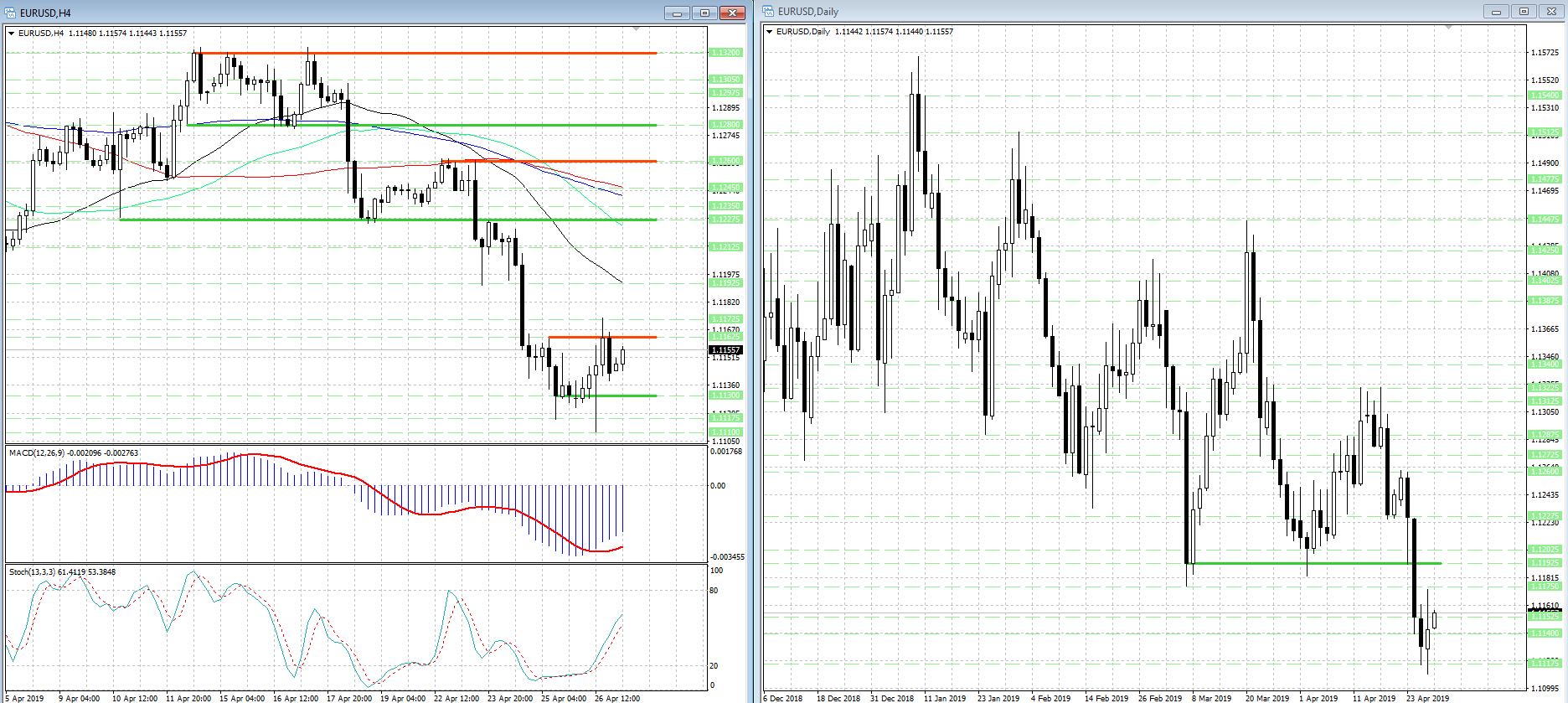Screen dimensions: 1568x703
Task: Click the 1.11820 price on H4 axis
Action: tap(725, 302)
